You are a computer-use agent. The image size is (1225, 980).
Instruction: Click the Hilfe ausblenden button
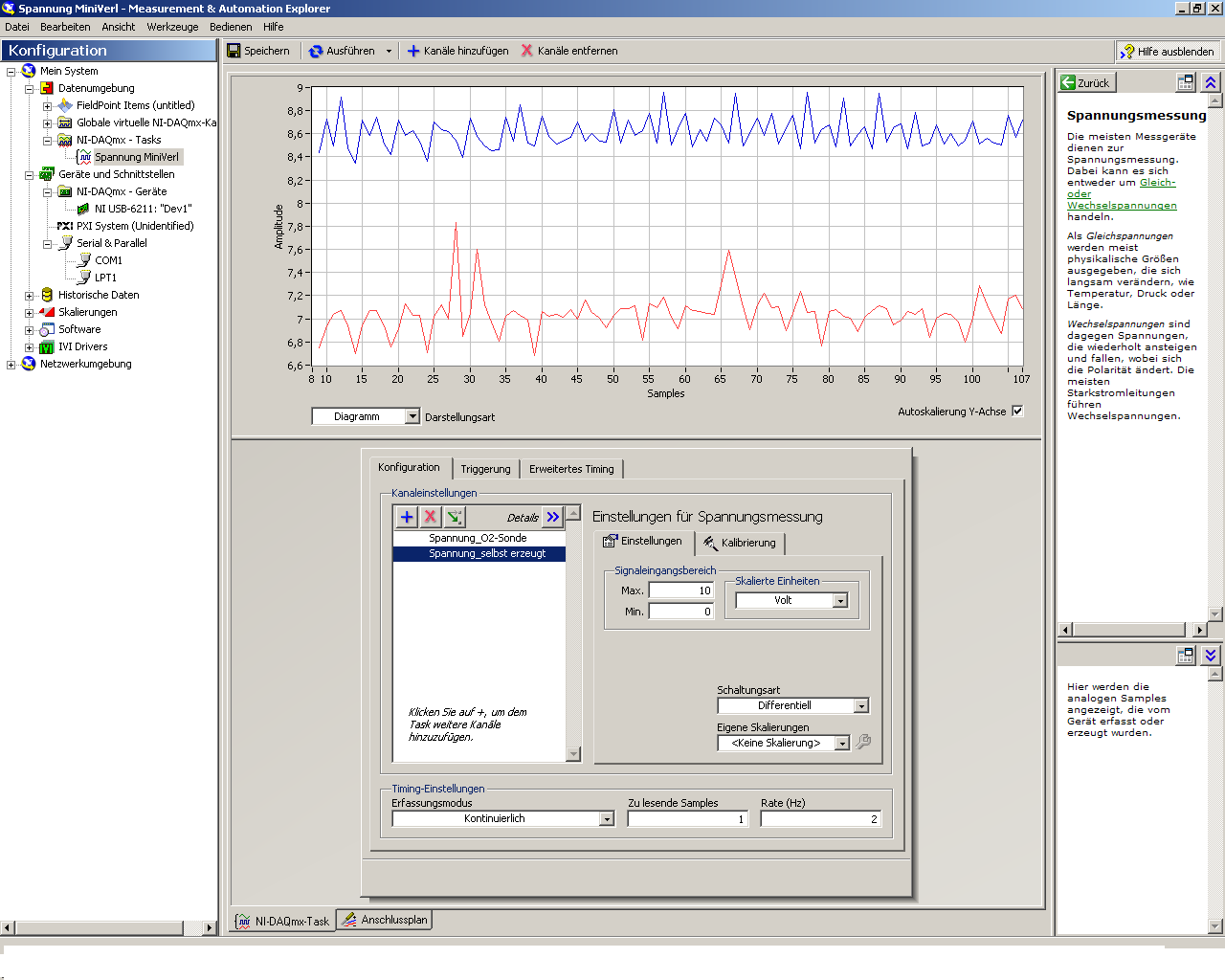[1169, 52]
